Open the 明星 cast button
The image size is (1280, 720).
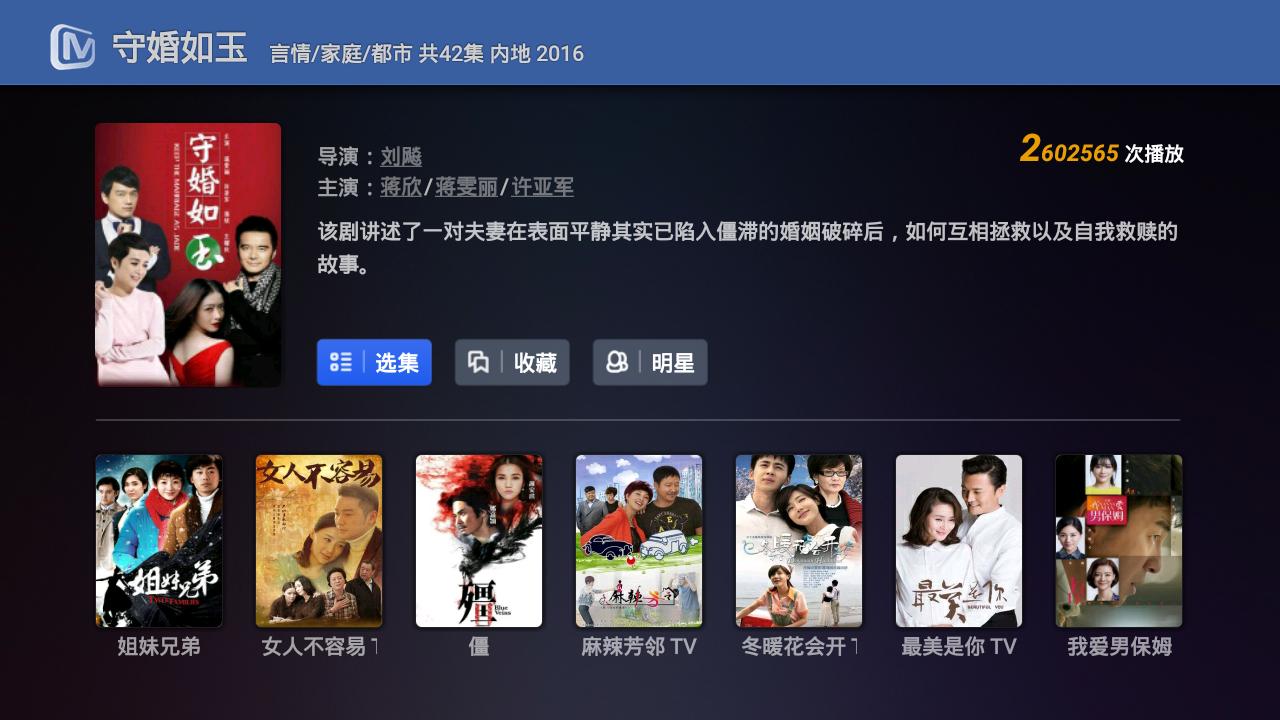650,362
